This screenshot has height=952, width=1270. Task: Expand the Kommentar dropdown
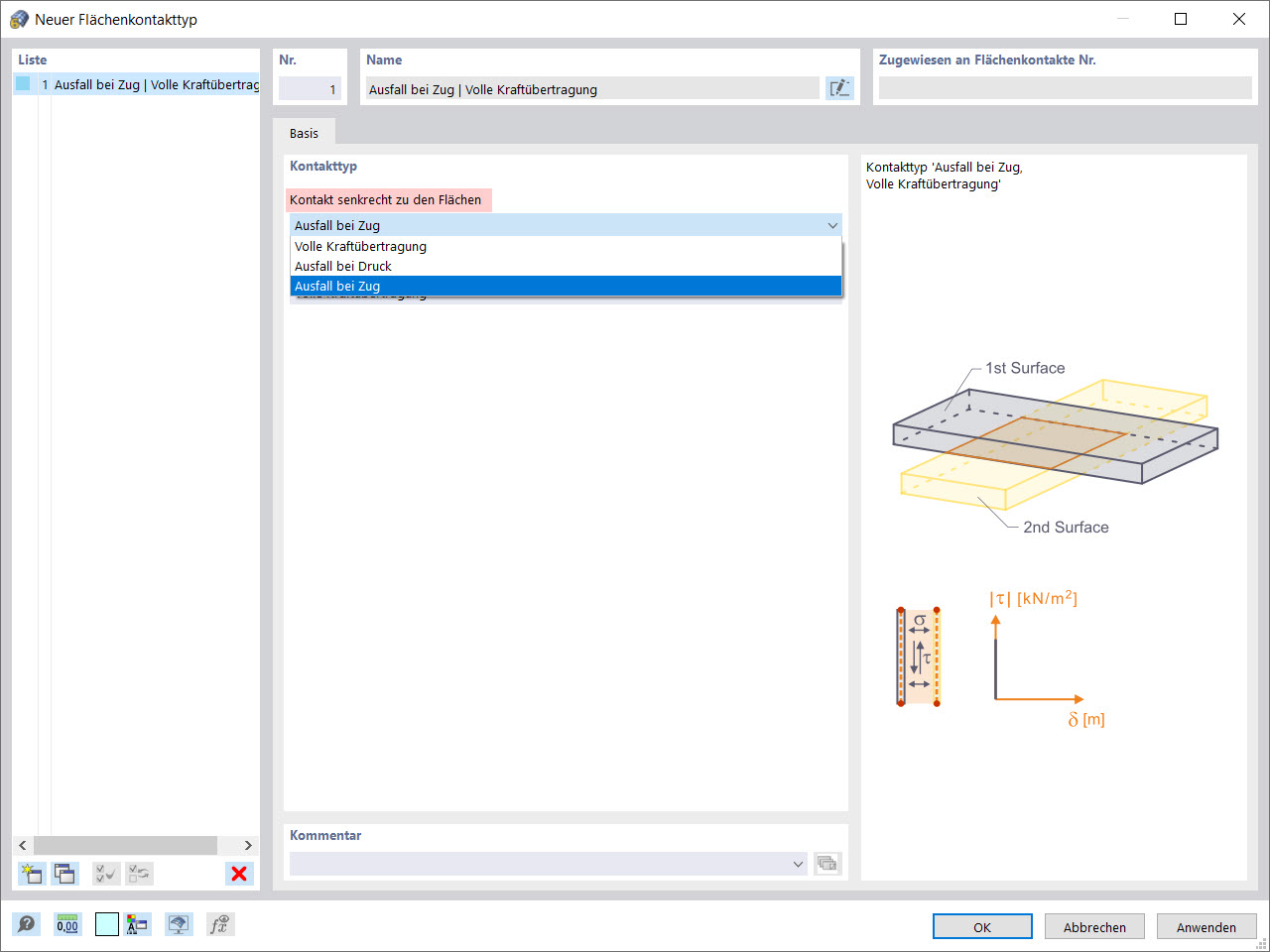[798, 864]
